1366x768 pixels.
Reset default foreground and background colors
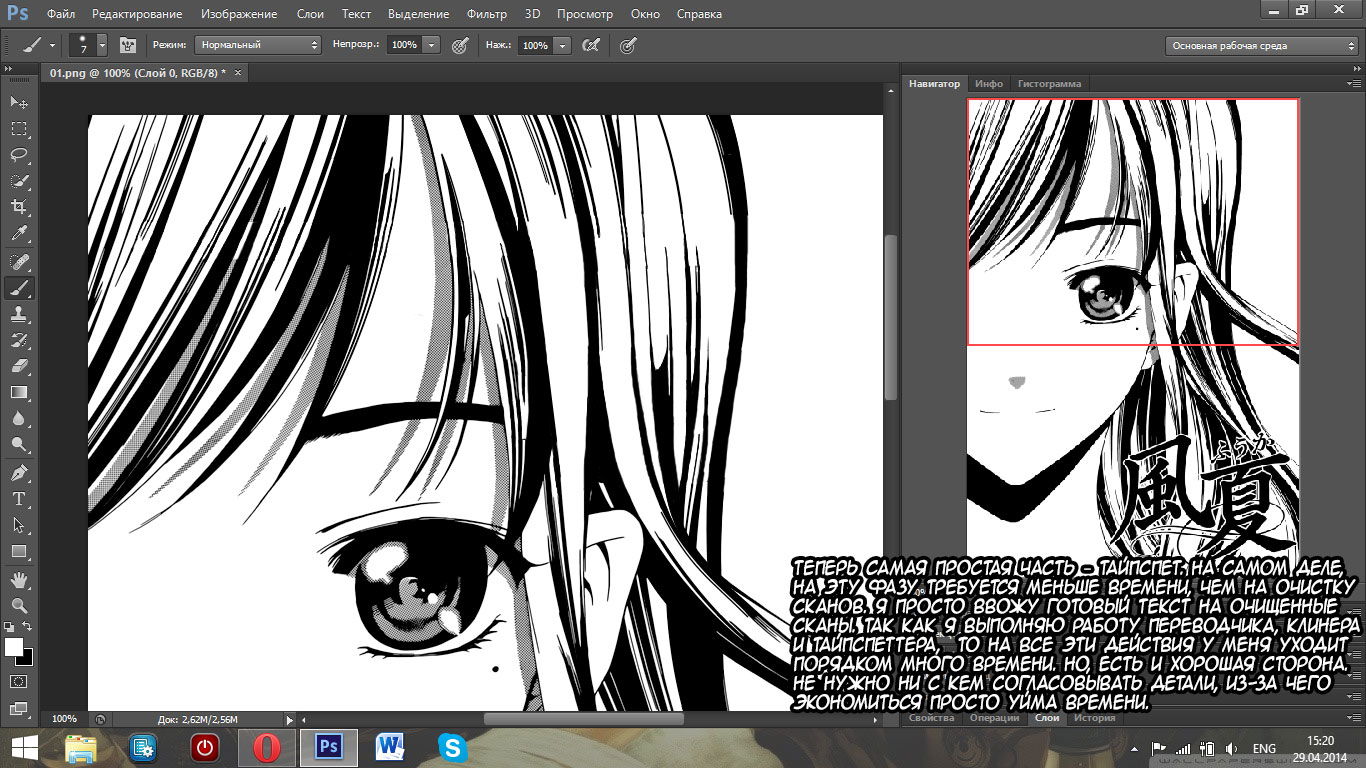10,626
